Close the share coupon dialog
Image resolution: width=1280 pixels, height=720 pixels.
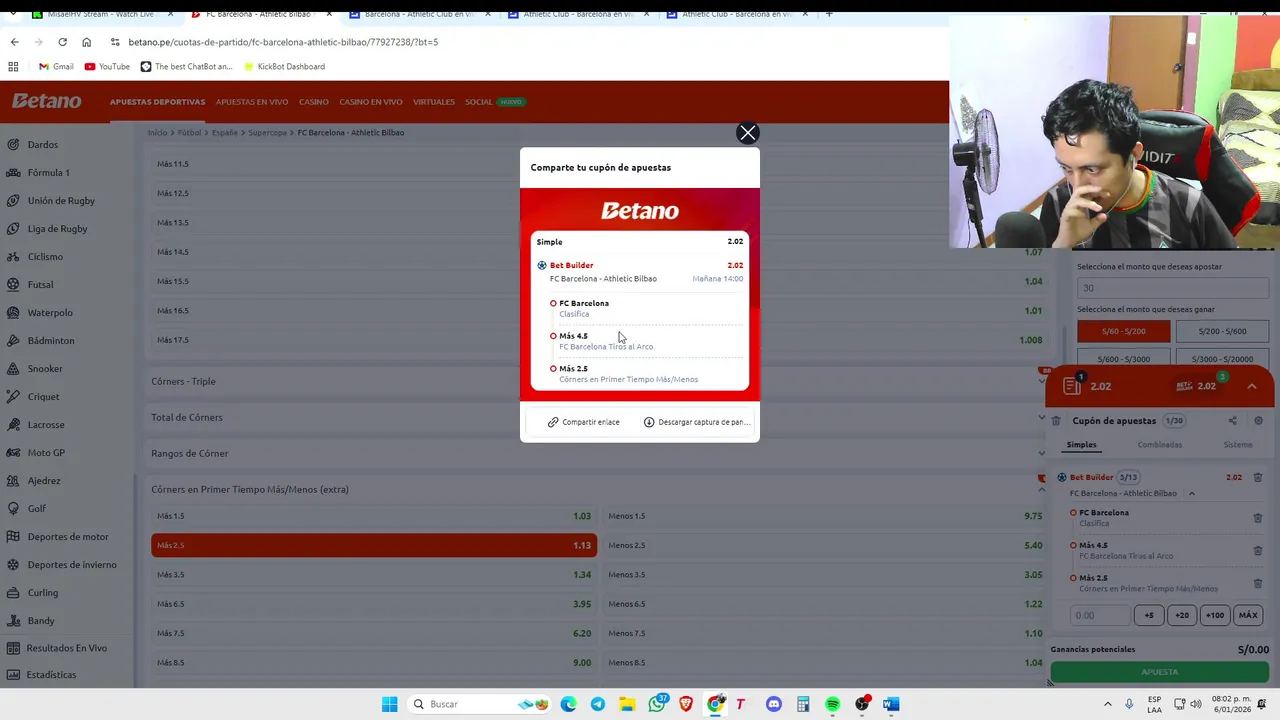(x=748, y=133)
